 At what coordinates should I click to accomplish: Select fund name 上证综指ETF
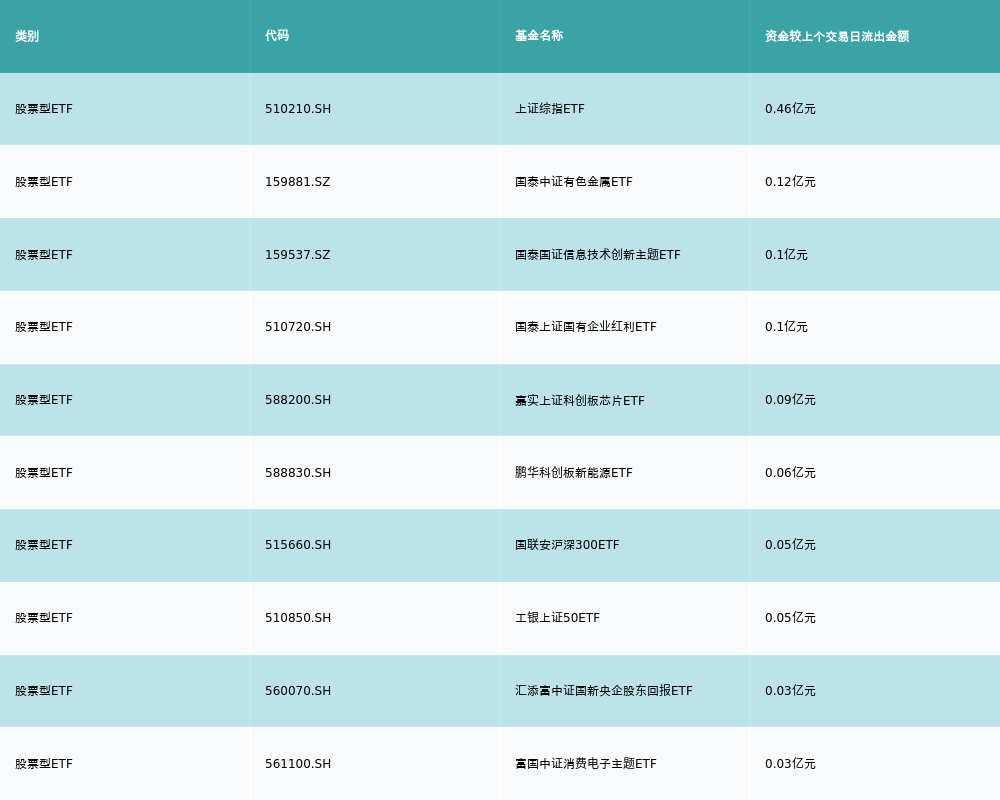coord(550,108)
